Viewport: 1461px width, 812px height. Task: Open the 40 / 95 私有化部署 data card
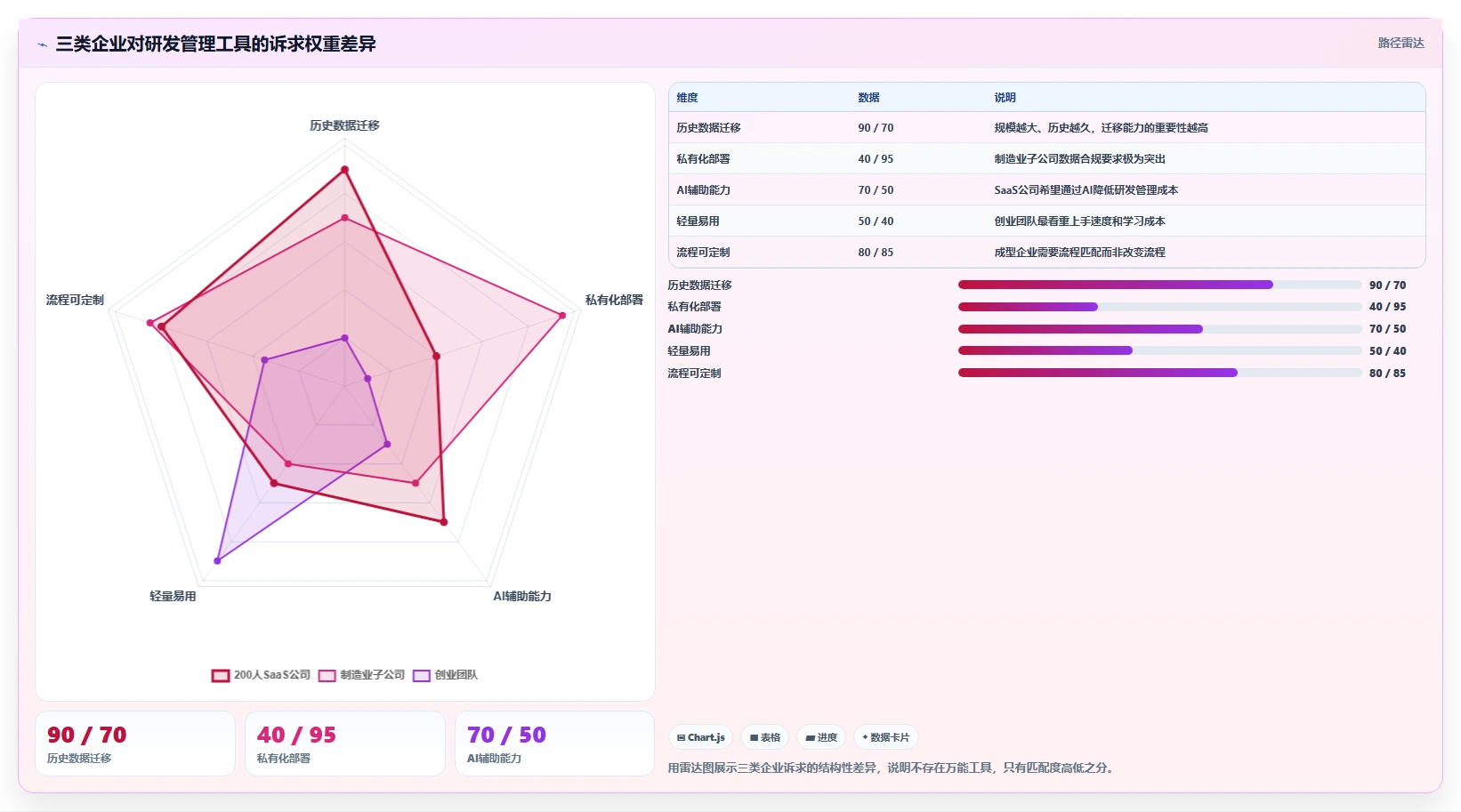(x=345, y=744)
